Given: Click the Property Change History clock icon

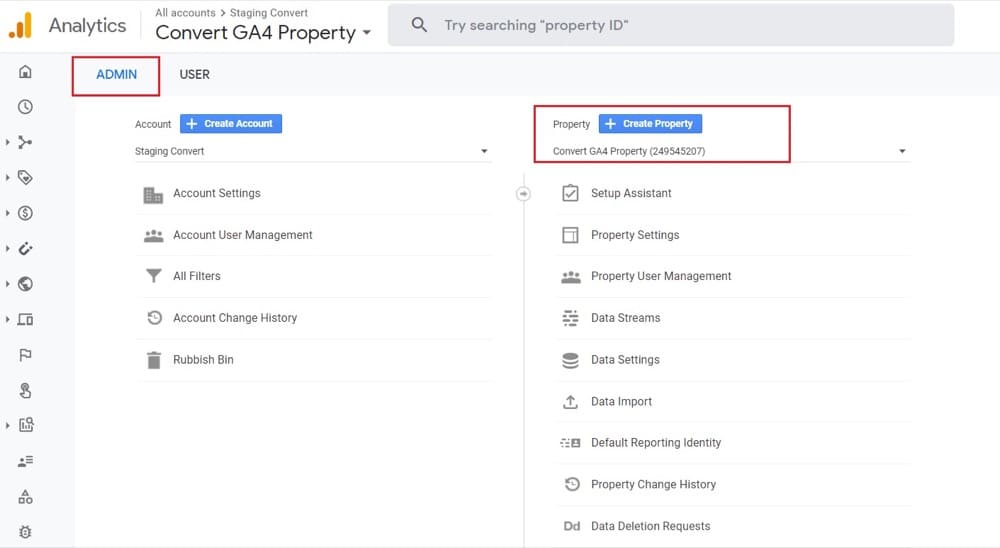Looking at the screenshot, I should 571,484.
